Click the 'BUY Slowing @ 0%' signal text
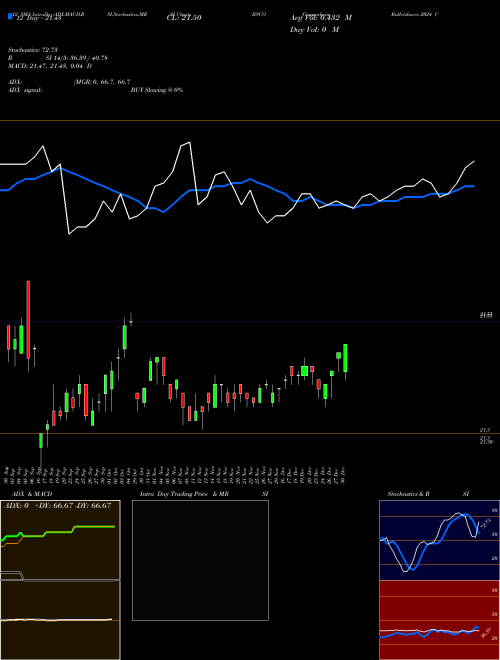This screenshot has height=660, width=500. 157,90
